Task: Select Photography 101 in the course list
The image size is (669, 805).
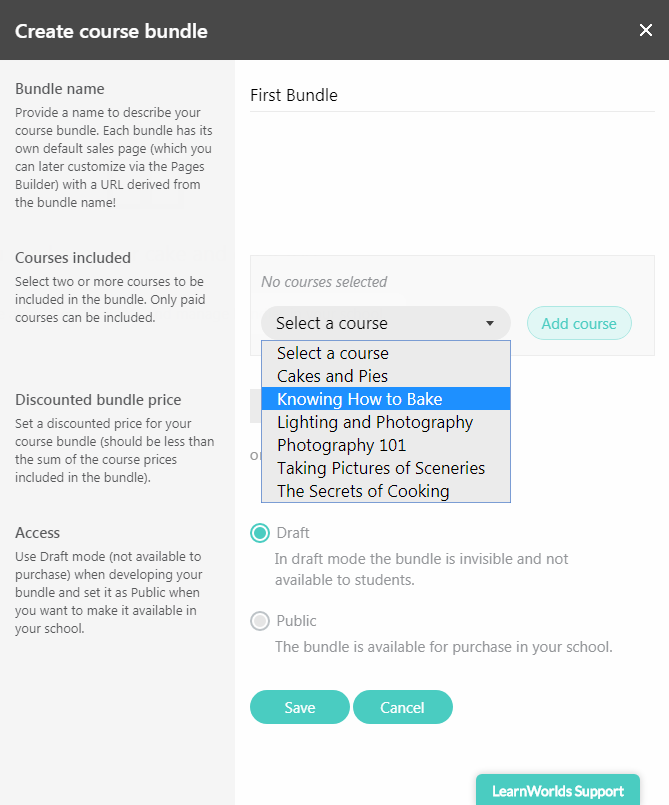Action: (x=340, y=445)
